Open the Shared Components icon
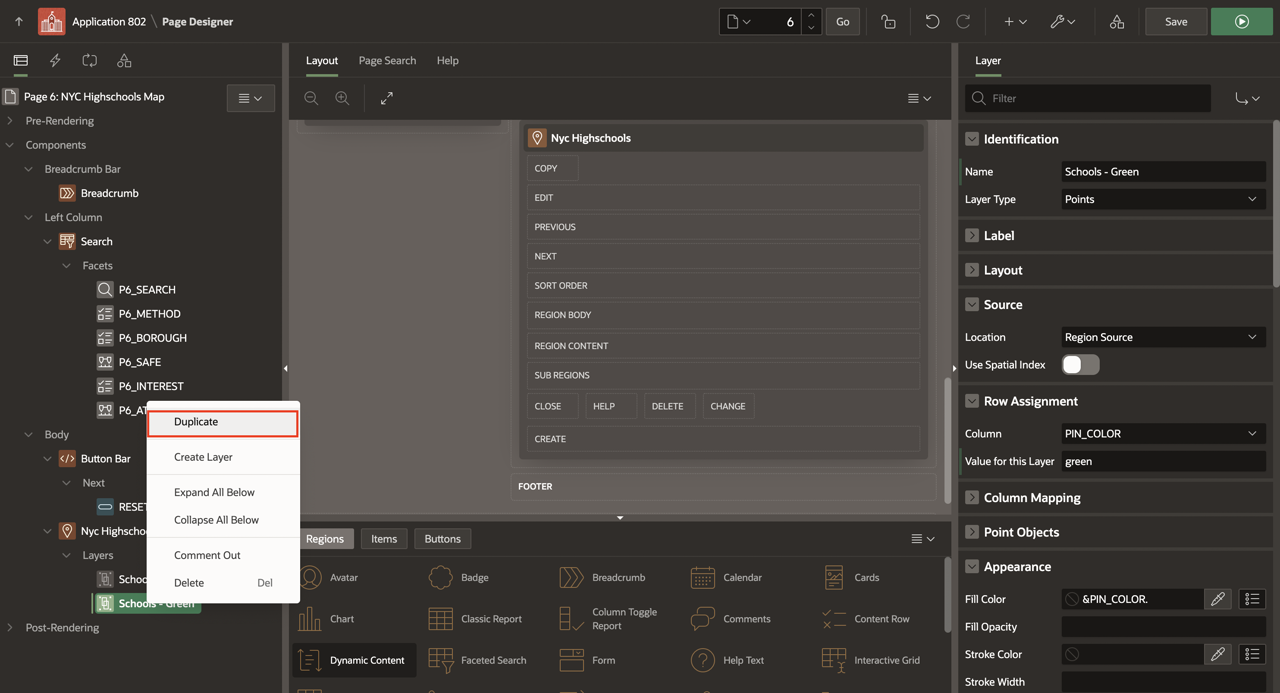This screenshot has width=1280, height=693. point(1117,21)
